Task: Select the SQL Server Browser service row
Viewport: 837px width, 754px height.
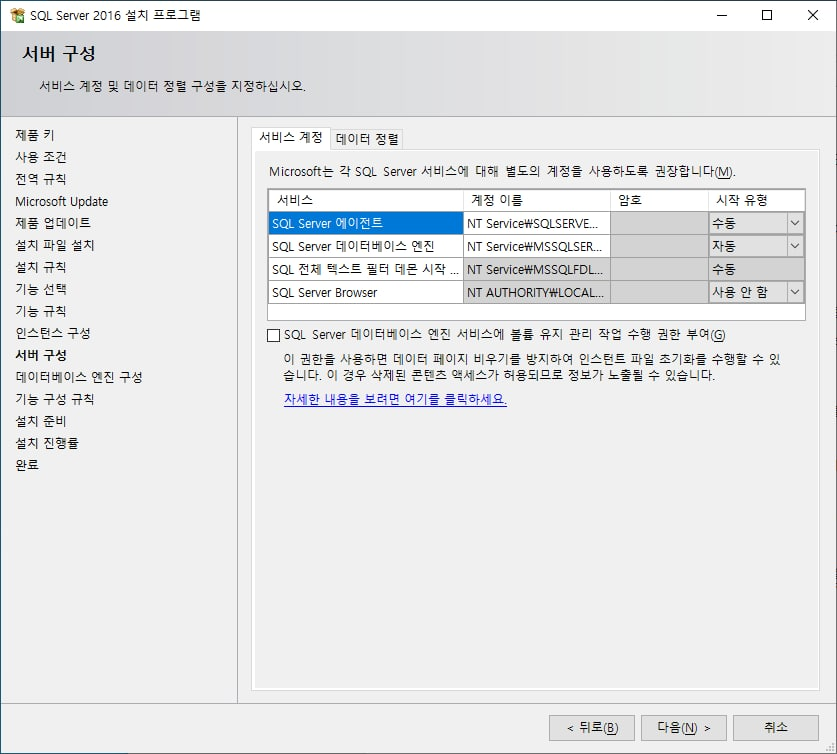Action: (366, 292)
